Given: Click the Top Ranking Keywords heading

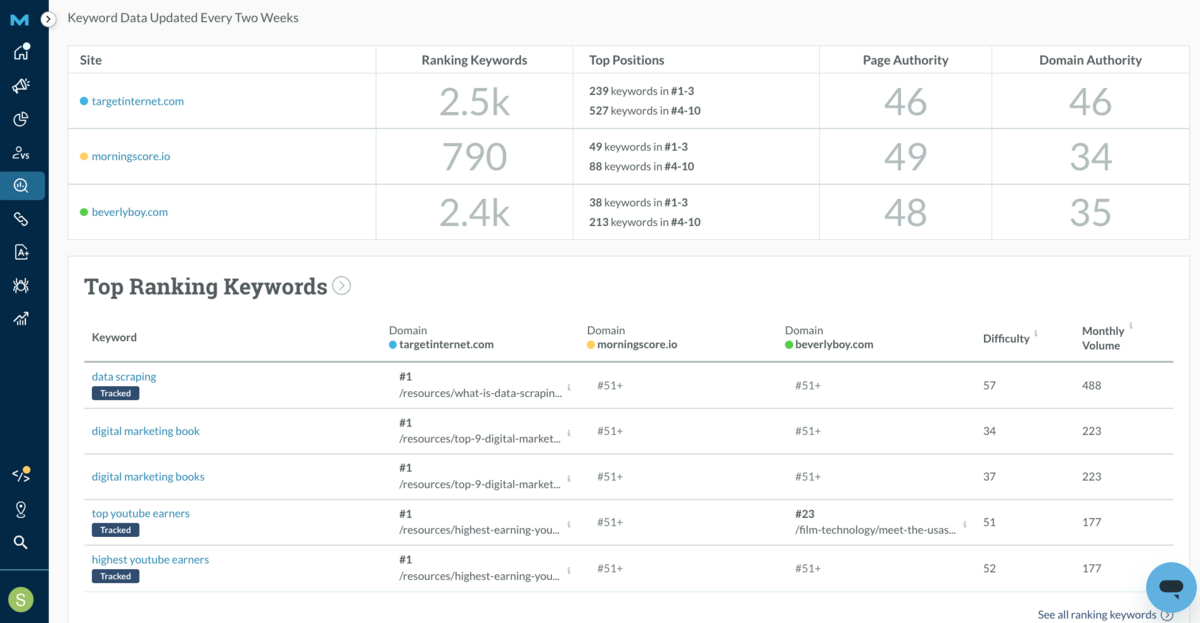Looking at the screenshot, I should (x=206, y=286).
